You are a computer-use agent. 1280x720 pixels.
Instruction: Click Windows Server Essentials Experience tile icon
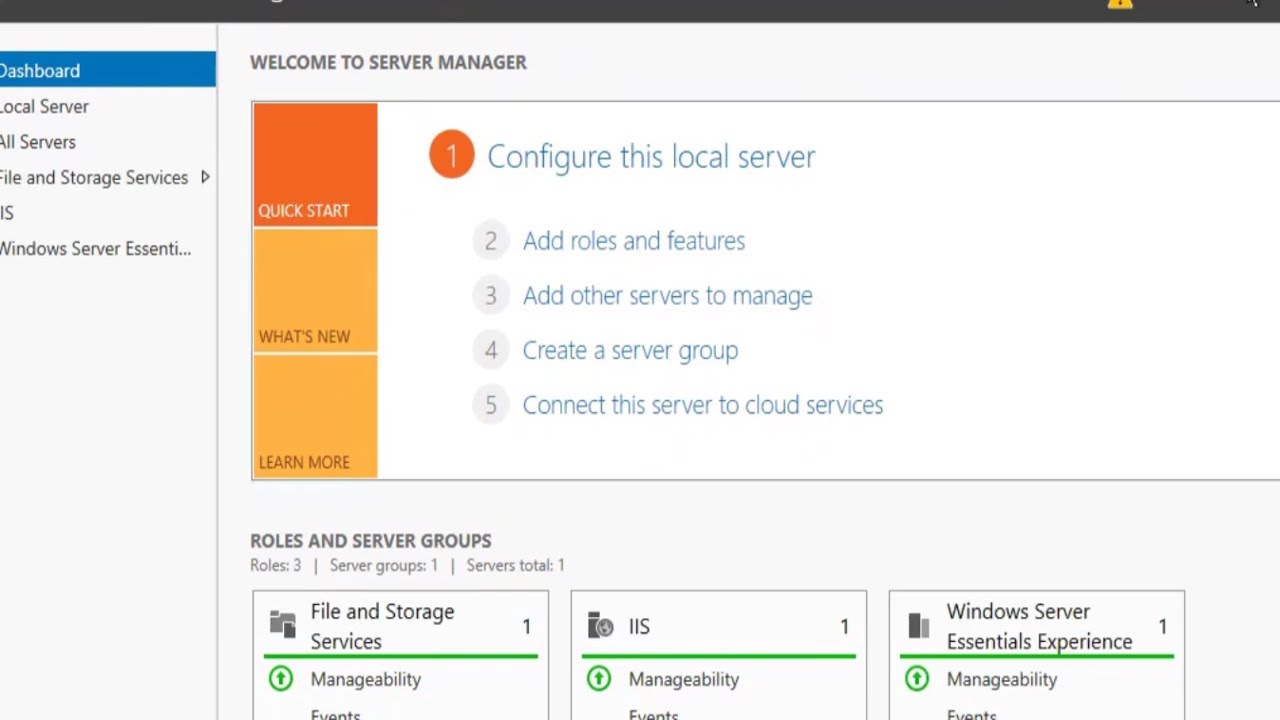coord(918,626)
